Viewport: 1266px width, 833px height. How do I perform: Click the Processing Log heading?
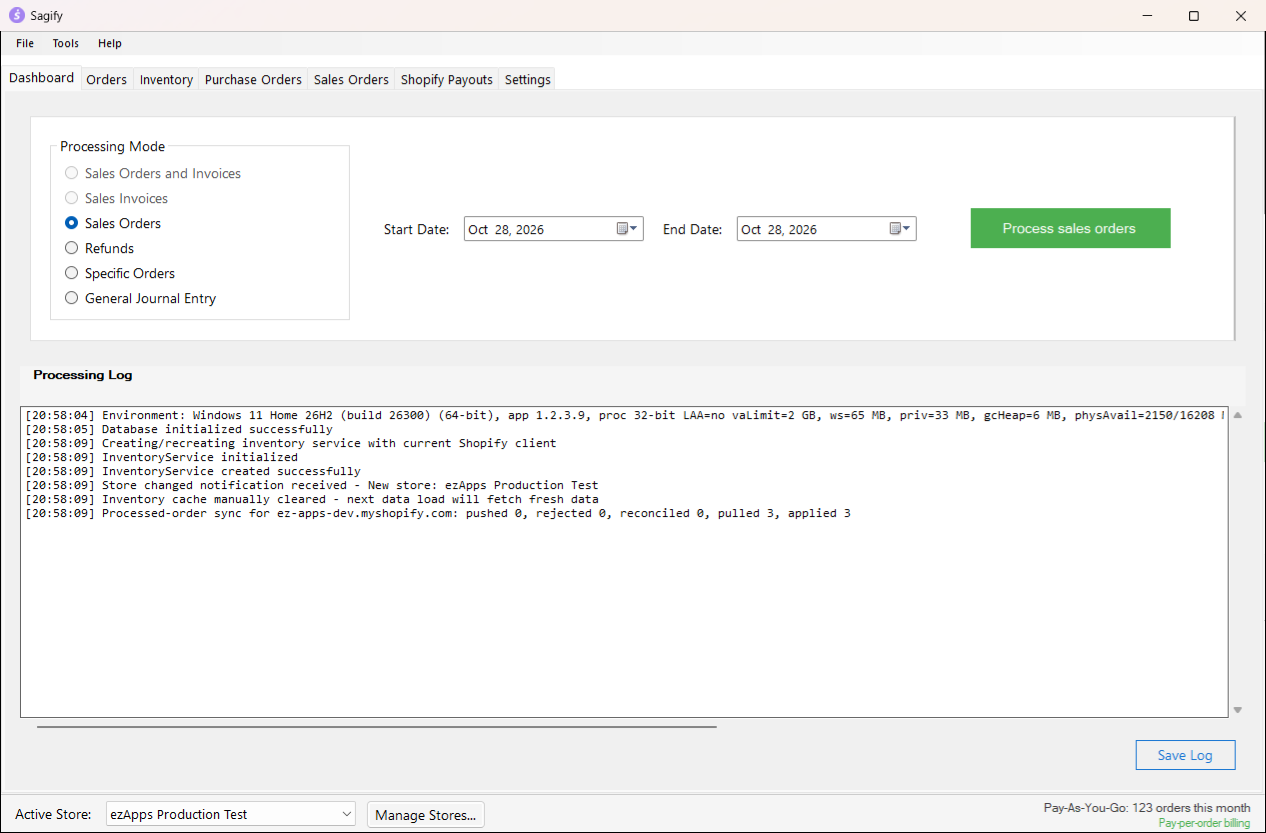pos(83,375)
